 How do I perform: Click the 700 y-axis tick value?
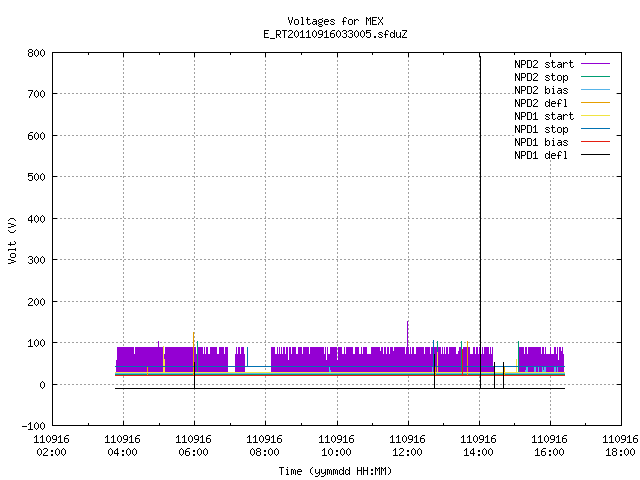(36, 94)
